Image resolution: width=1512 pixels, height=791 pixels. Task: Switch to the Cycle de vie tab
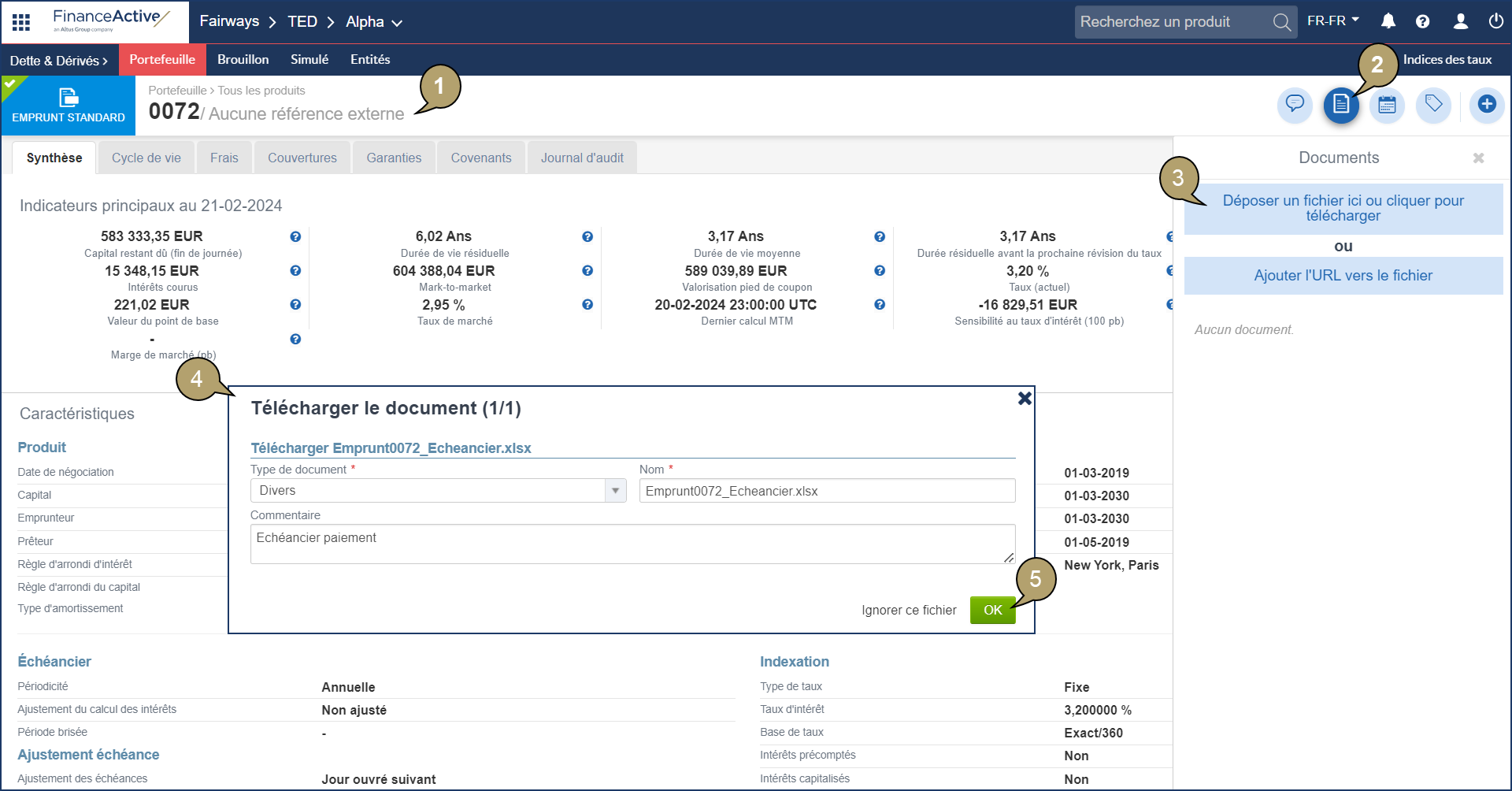coord(146,158)
